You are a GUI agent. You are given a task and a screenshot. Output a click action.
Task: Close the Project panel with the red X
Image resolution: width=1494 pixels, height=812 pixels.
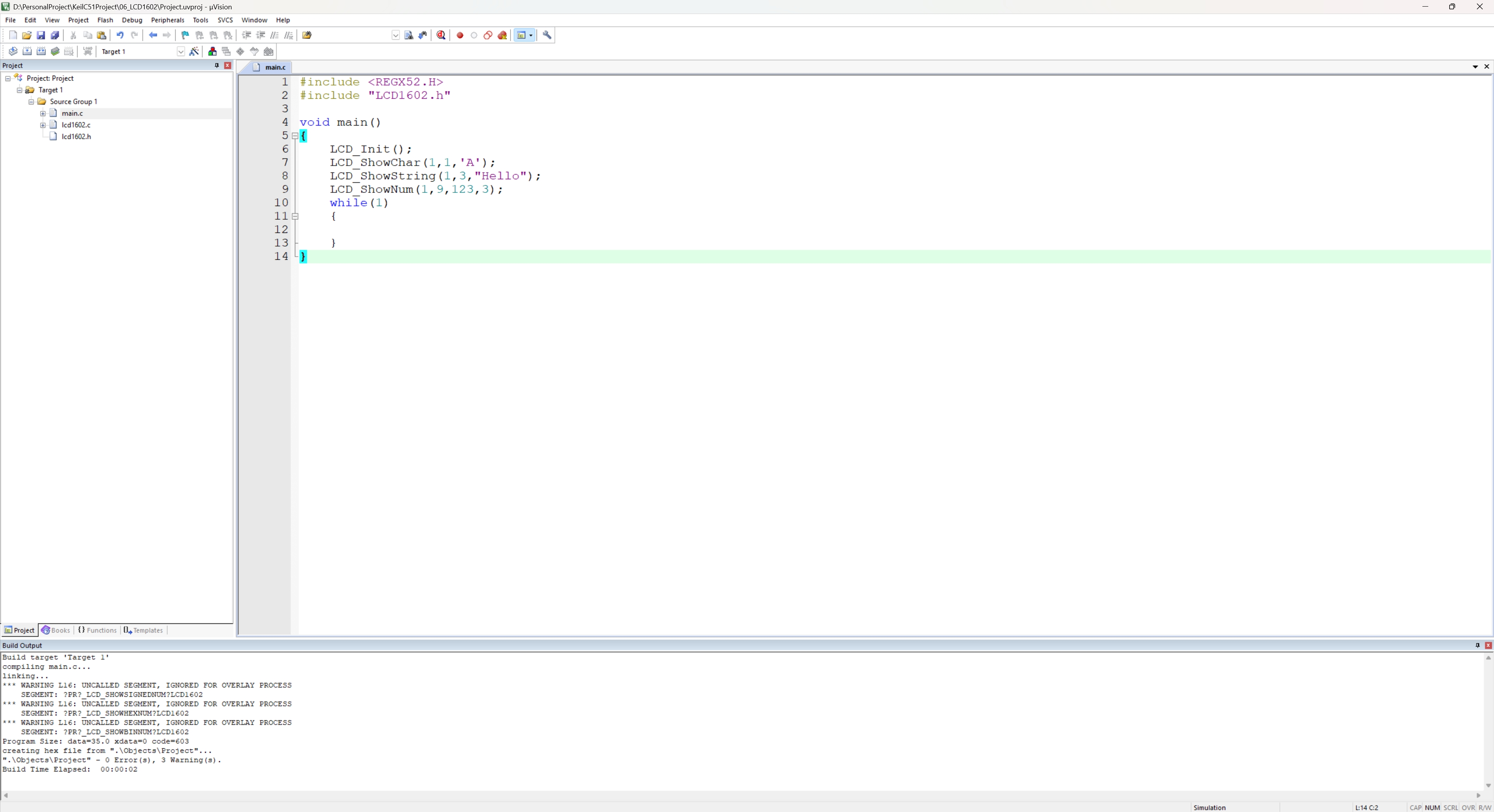[228, 65]
